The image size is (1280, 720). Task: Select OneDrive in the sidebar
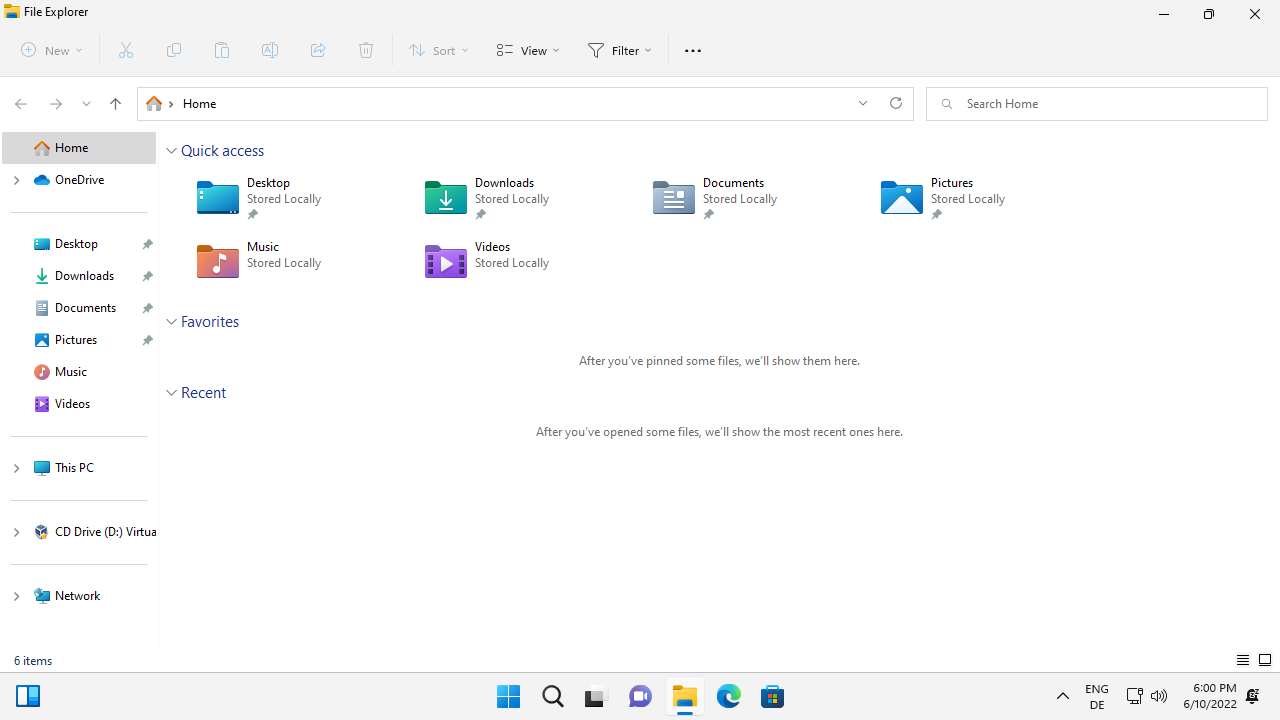click(79, 180)
